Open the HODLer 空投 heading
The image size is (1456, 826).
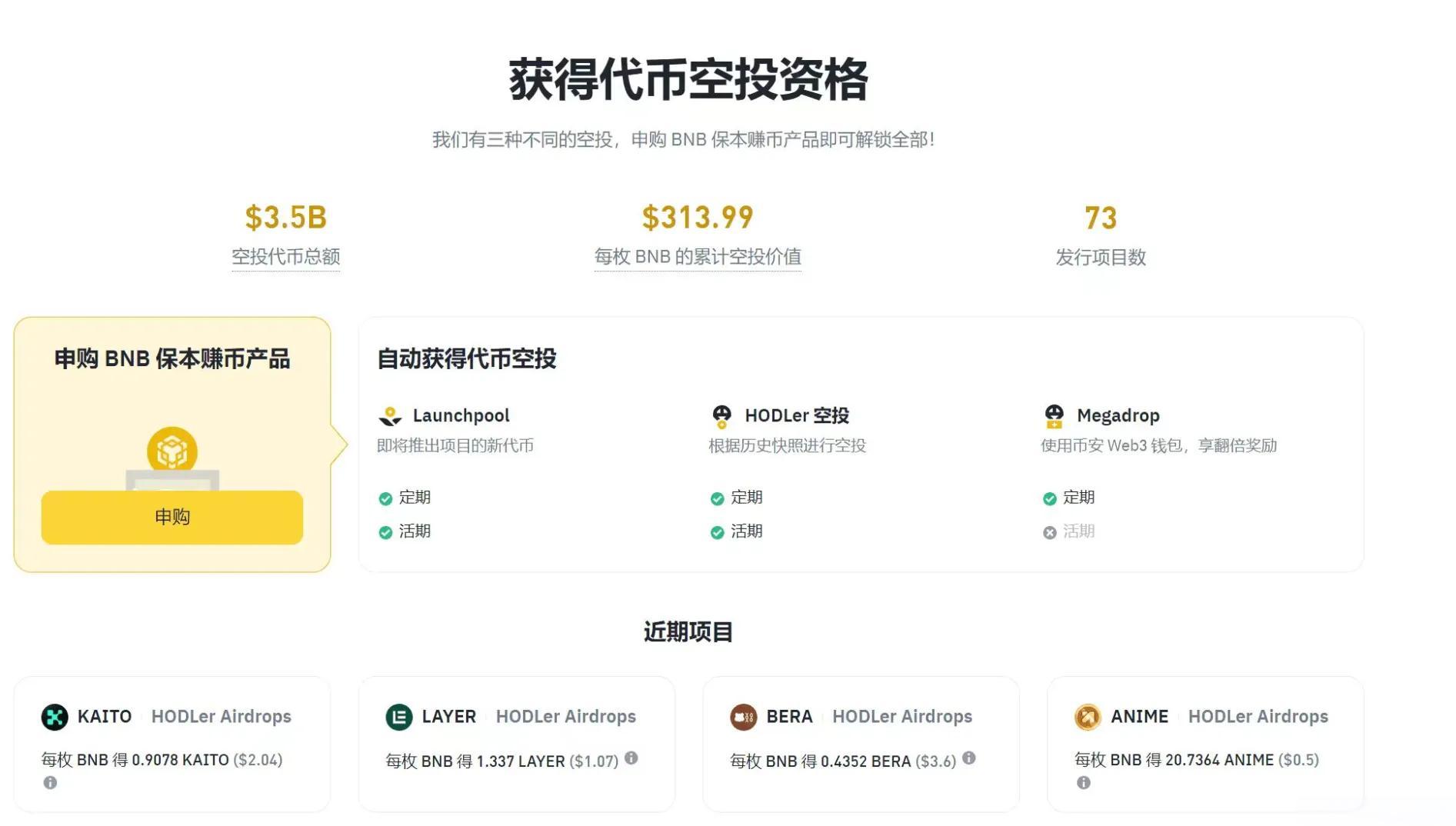[797, 416]
